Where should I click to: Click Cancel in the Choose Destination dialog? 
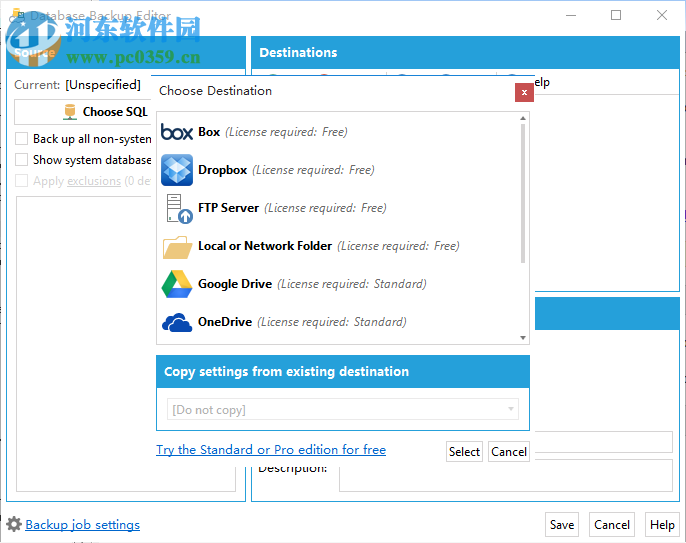[509, 452]
